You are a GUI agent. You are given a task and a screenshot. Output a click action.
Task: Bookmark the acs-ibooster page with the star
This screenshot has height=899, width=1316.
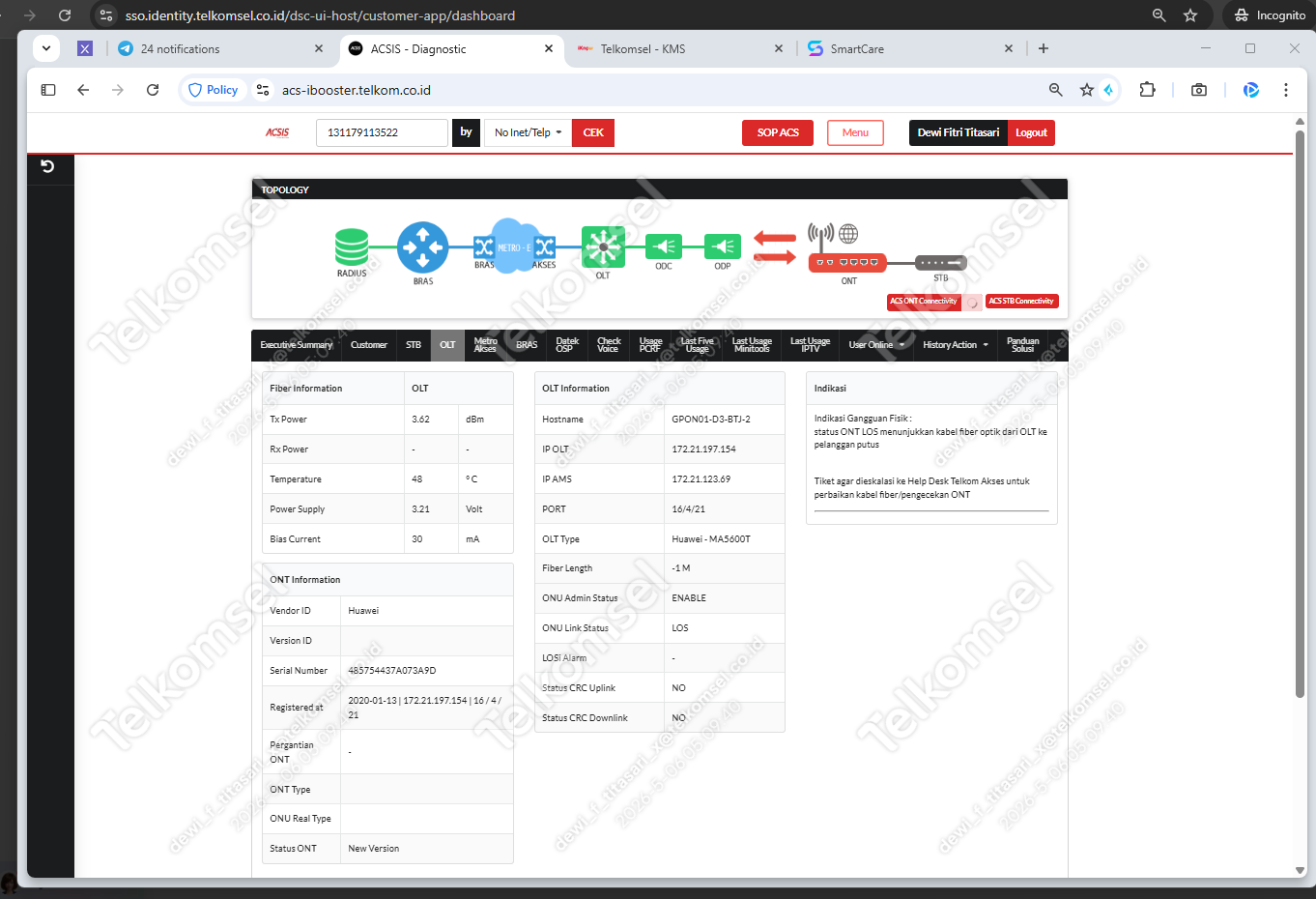pyautogui.click(x=1087, y=90)
